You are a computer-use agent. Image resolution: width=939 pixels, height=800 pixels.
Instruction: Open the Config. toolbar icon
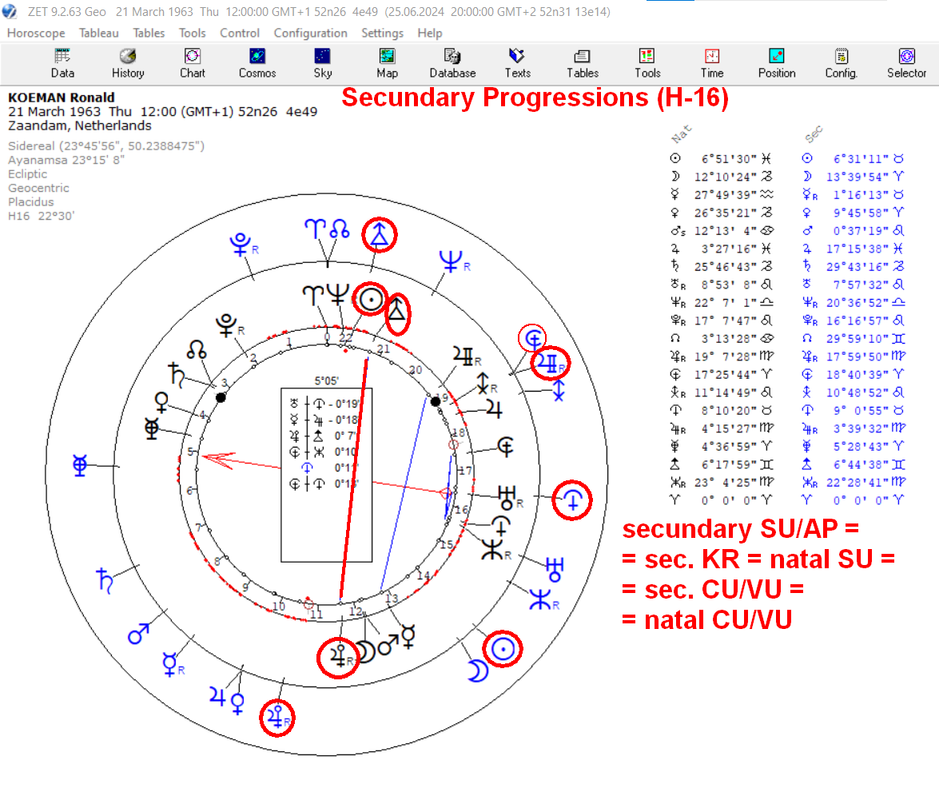841,63
